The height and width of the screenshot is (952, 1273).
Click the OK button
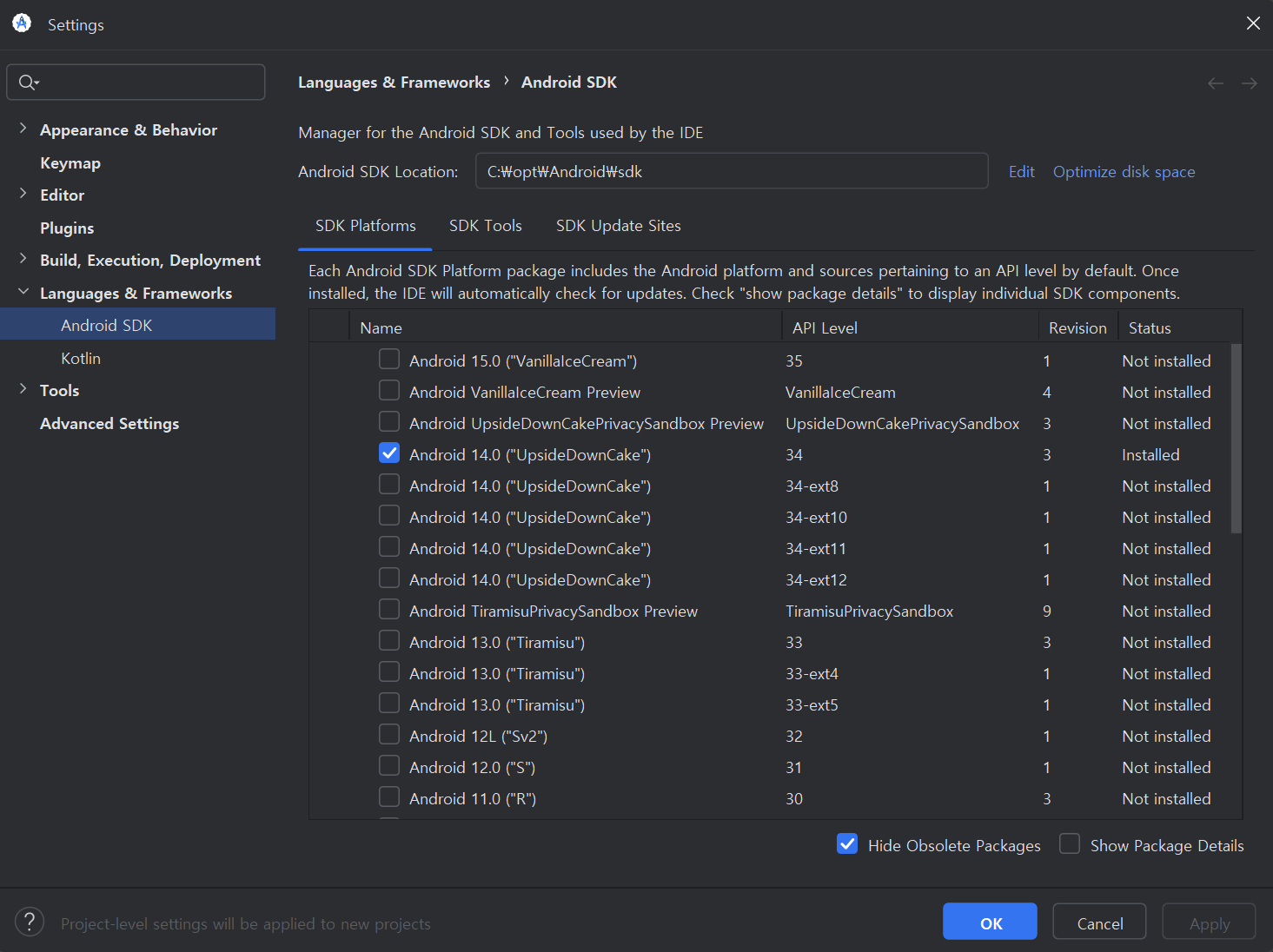tap(990, 921)
